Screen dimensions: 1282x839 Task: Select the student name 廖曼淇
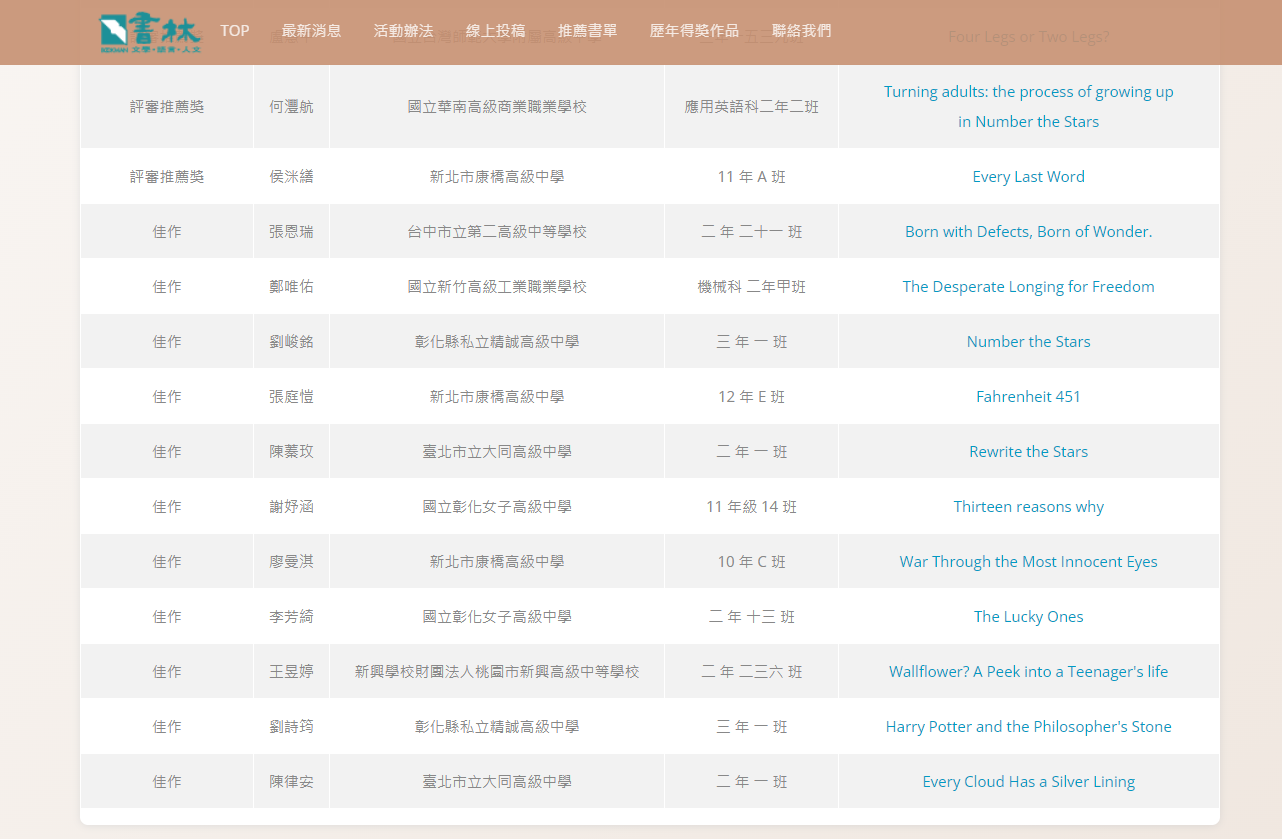coord(291,562)
